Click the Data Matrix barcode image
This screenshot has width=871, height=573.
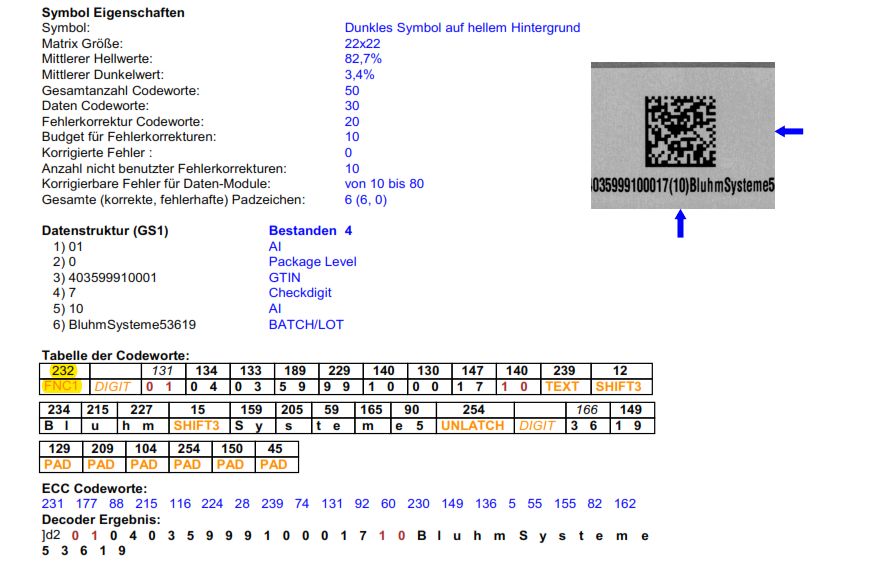680,131
